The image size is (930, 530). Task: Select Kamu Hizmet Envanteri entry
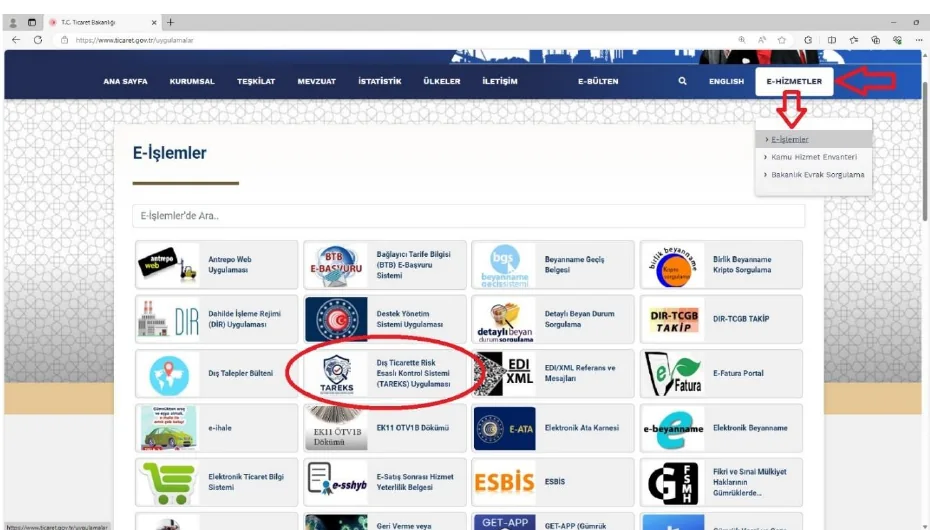pyautogui.click(x=814, y=157)
